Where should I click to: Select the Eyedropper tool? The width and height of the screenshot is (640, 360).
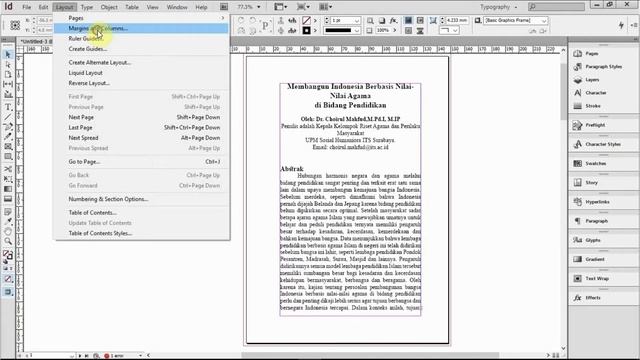click(x=8, y=222)
